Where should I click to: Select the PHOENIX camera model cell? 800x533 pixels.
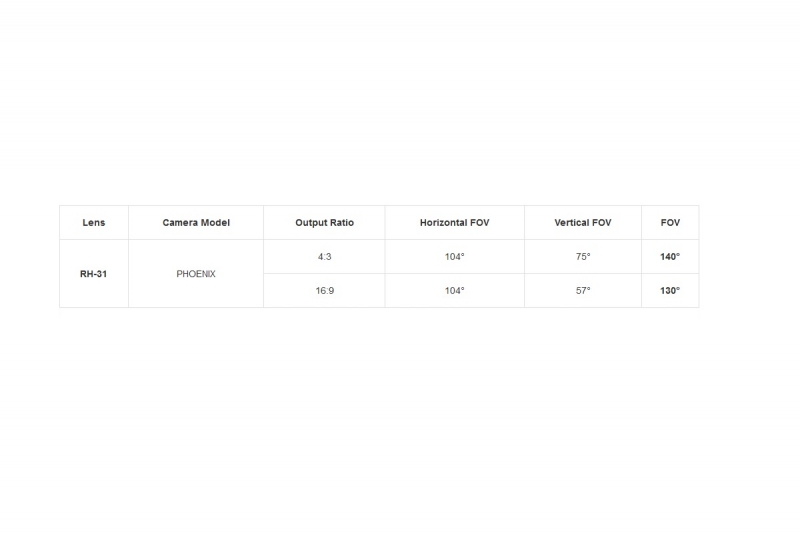point(196,274)
